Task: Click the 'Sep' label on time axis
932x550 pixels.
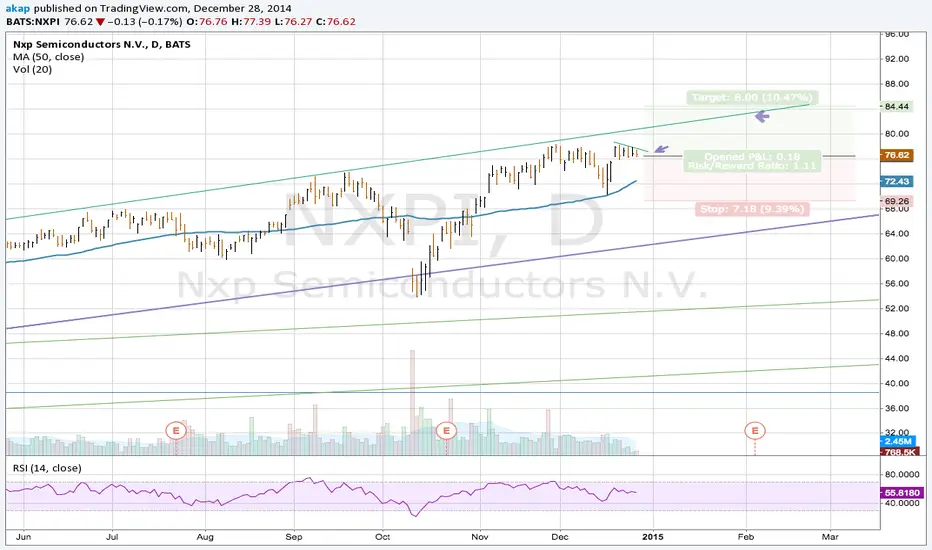Action: [x=294, y=537]
